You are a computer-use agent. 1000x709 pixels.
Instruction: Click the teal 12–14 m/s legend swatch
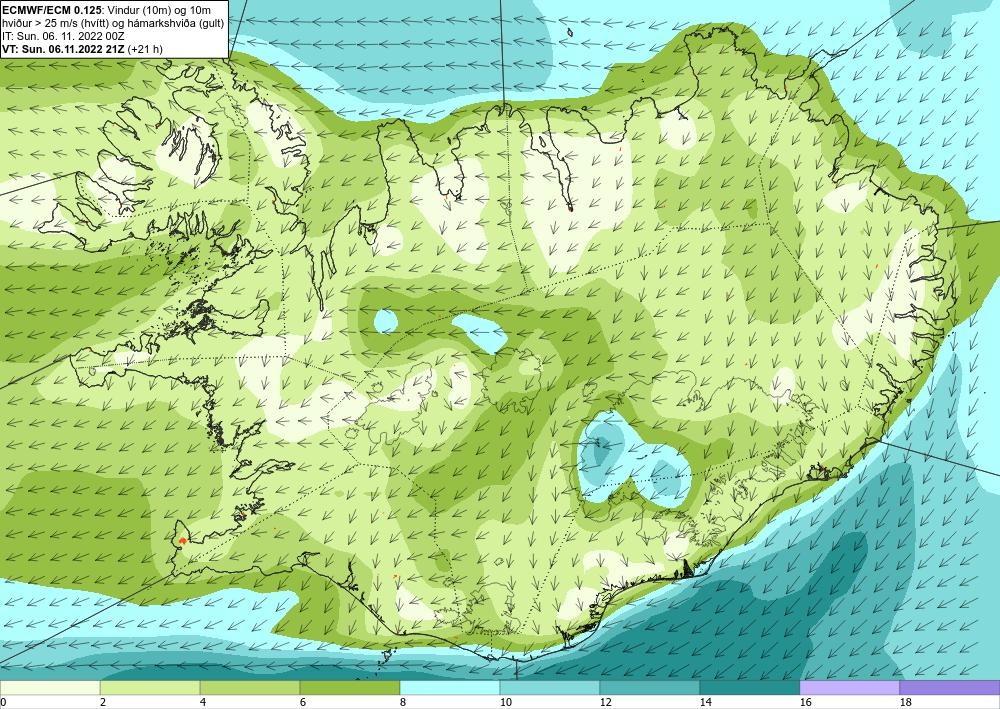(650, 688)
